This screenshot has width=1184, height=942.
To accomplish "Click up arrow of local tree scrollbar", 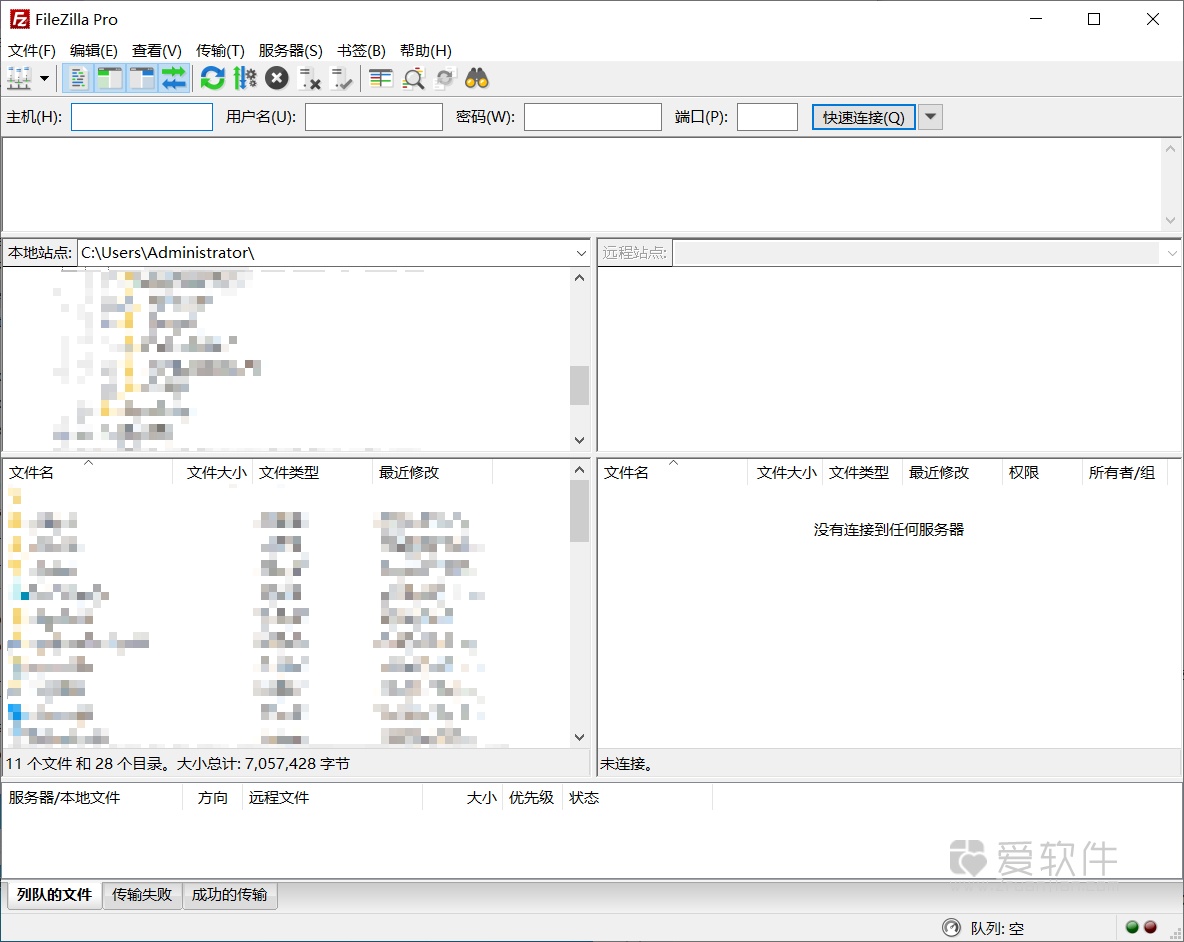I will [579, 278].
